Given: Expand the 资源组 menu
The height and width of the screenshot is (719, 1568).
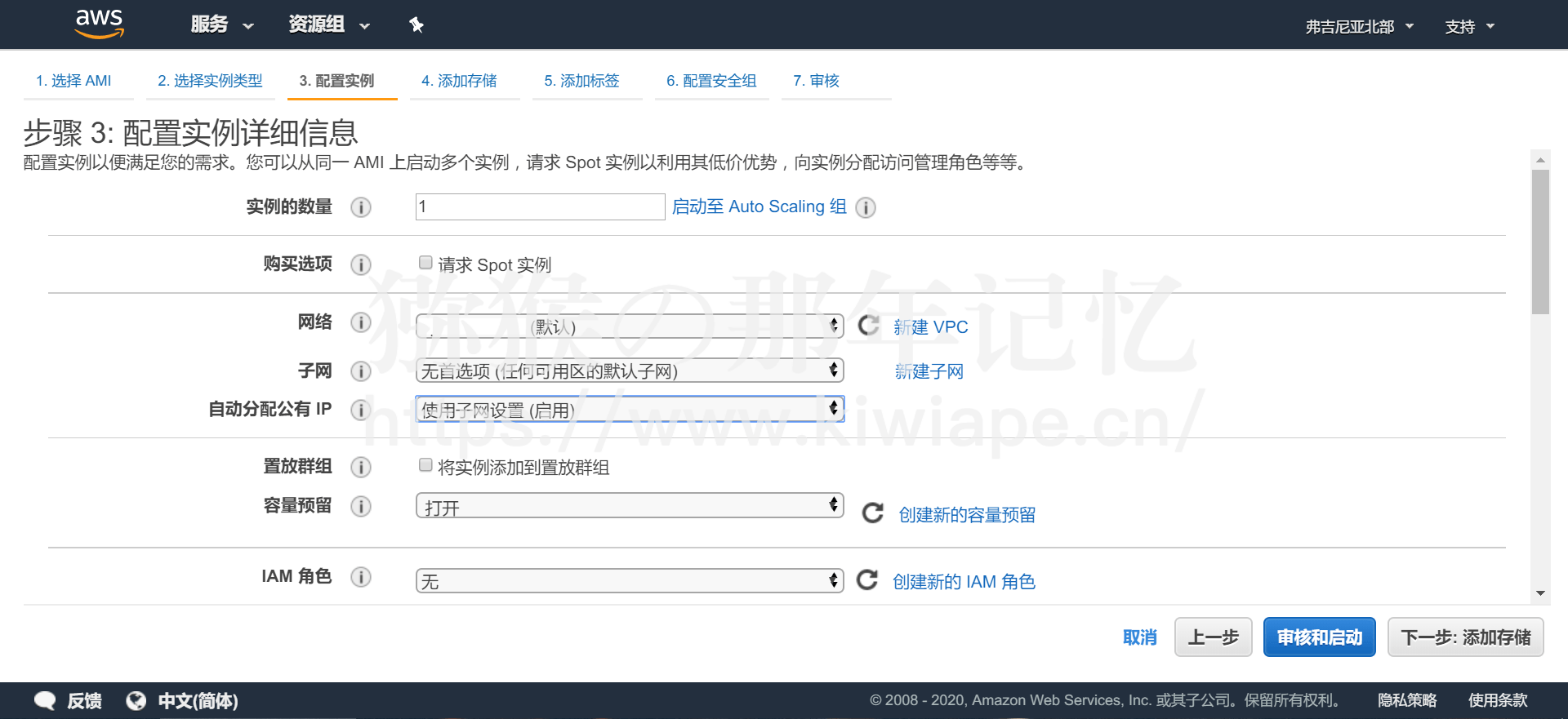Looking at the screenshot, I should coord(329,24).
